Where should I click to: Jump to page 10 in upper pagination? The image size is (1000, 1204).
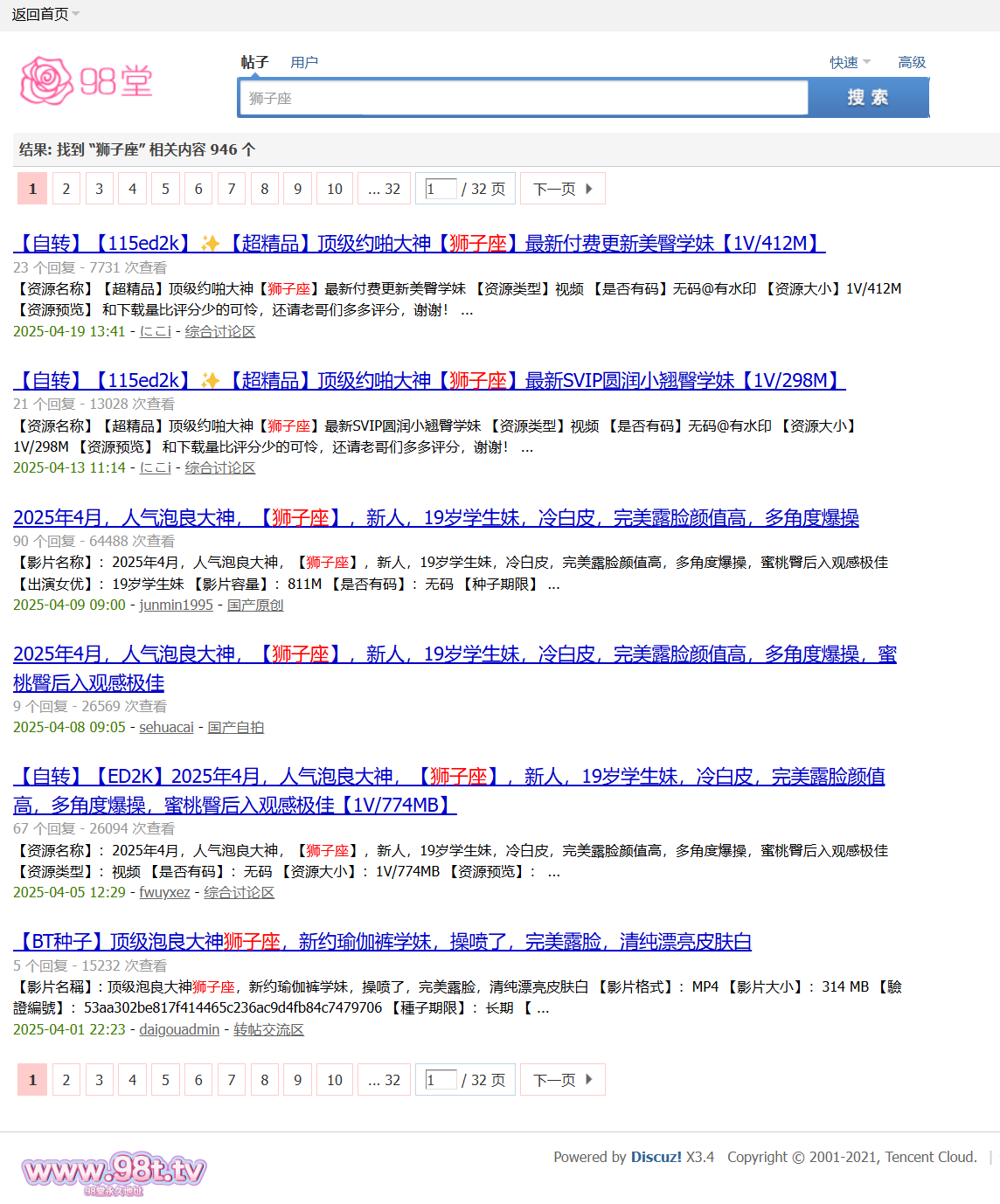[335, 189]
